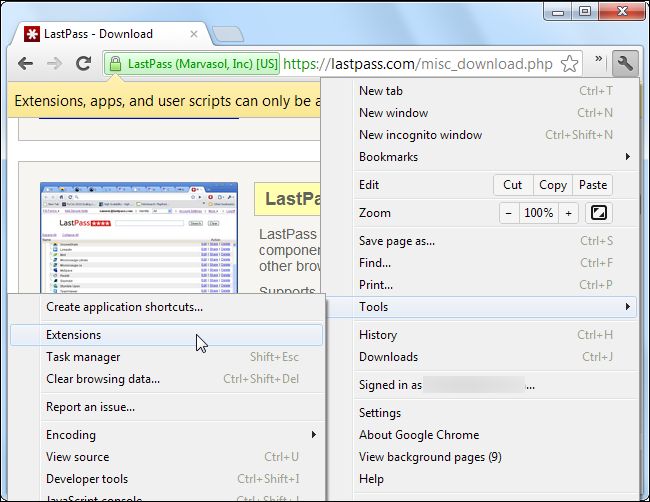Choose New incognito window
Viewport: 650px width, 502px height.
420,135
